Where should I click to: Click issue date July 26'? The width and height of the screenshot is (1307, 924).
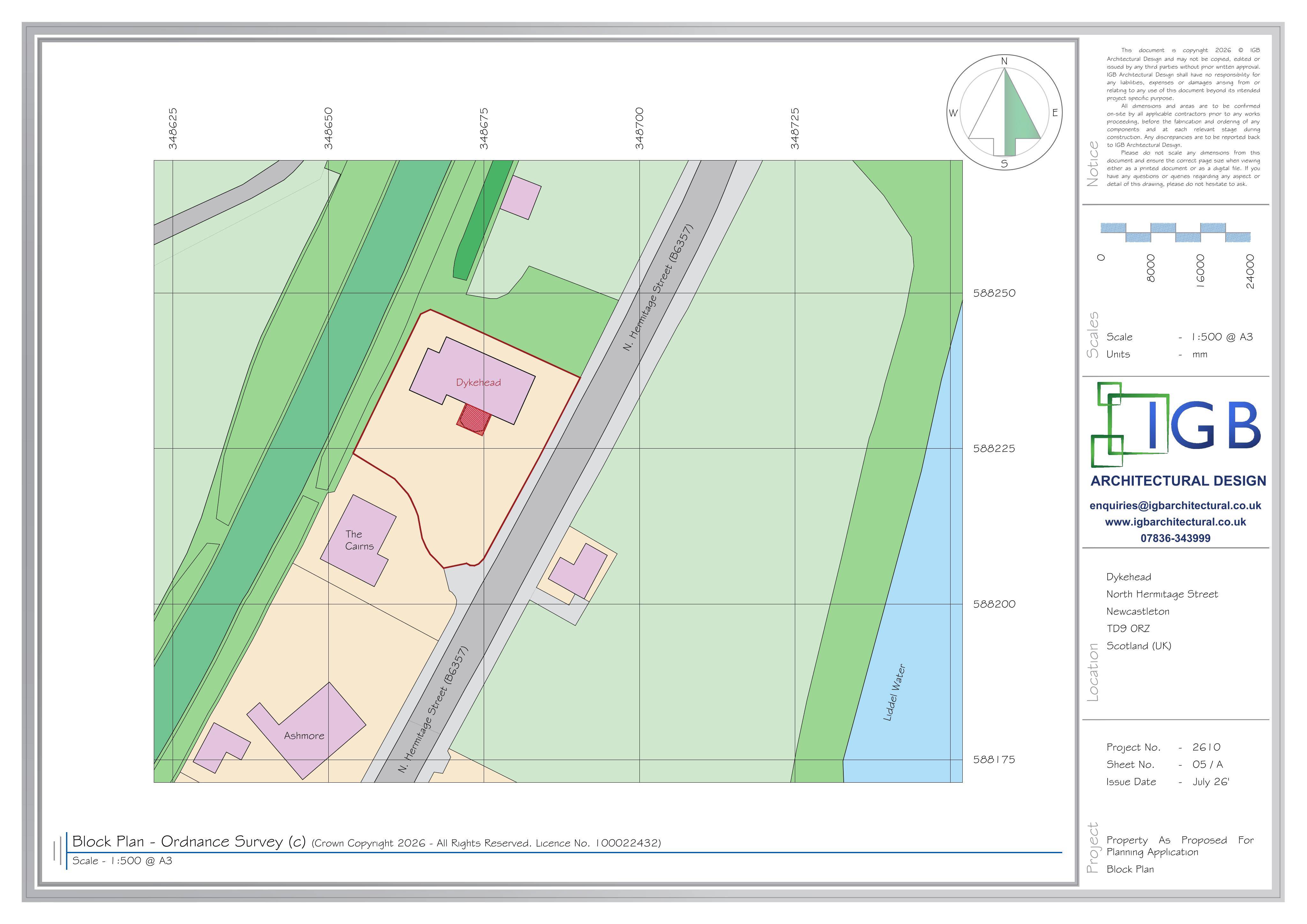pyautogui.click(x=1211, y=782)
